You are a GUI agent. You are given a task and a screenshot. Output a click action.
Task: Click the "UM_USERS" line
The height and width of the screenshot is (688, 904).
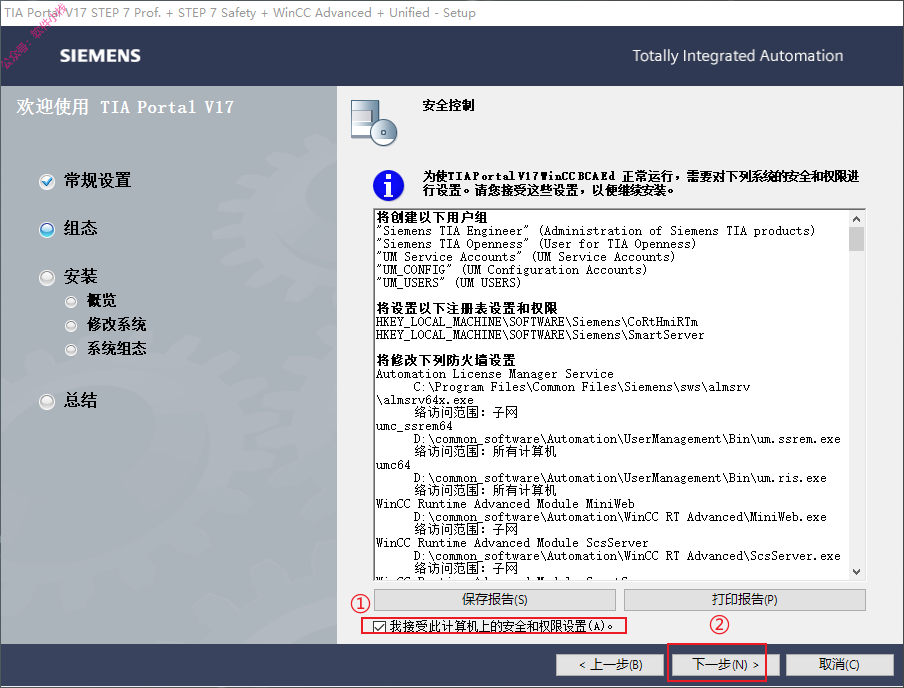click(x=449, y=283)
